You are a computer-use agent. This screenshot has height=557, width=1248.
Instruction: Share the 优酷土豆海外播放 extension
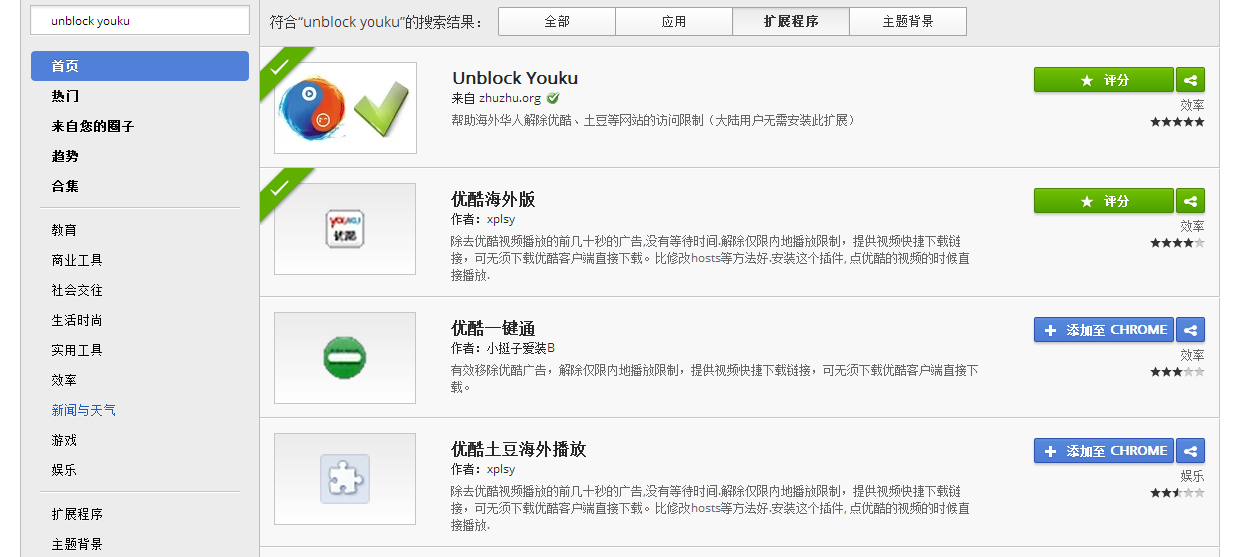(1190, 451)
